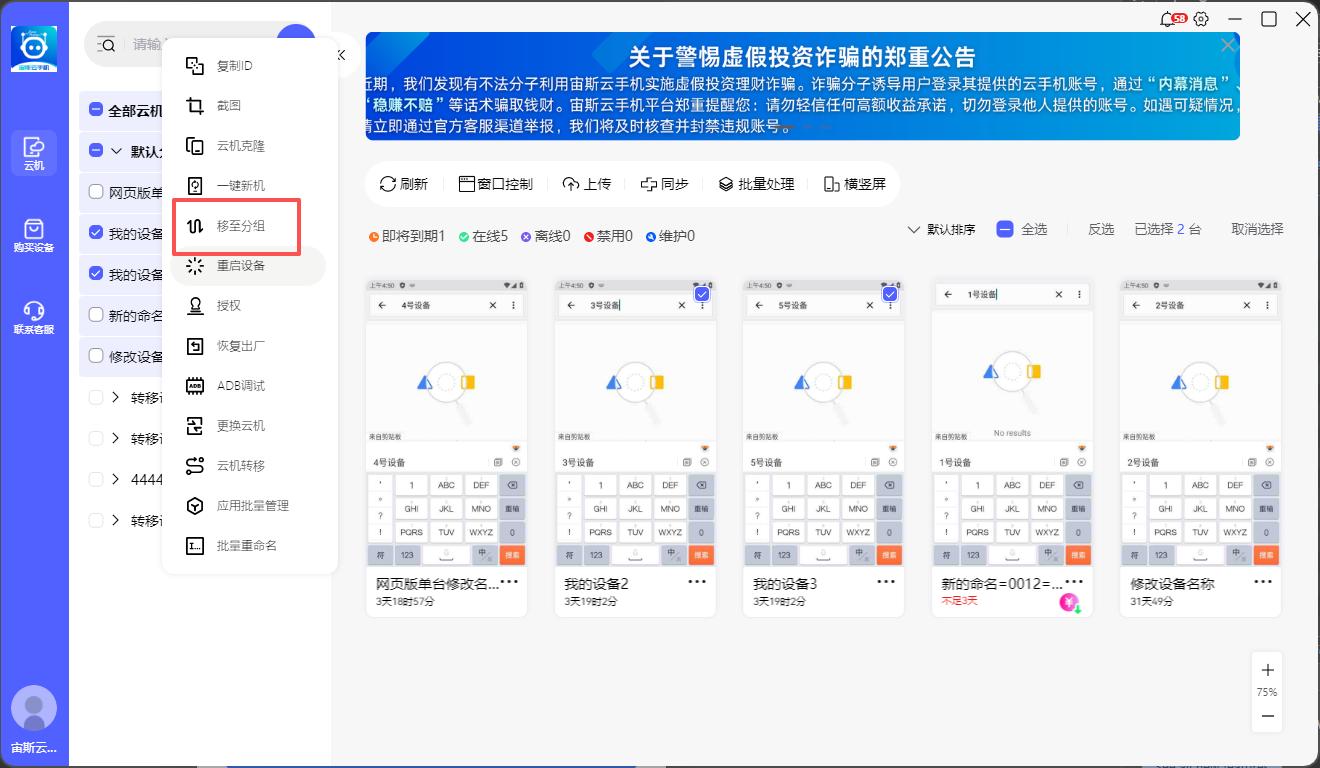Uncheck the 我的设备2 card checkbox
Image resolution: width=1320 pixels, height=768 pixels.
[x=702, y=294]
